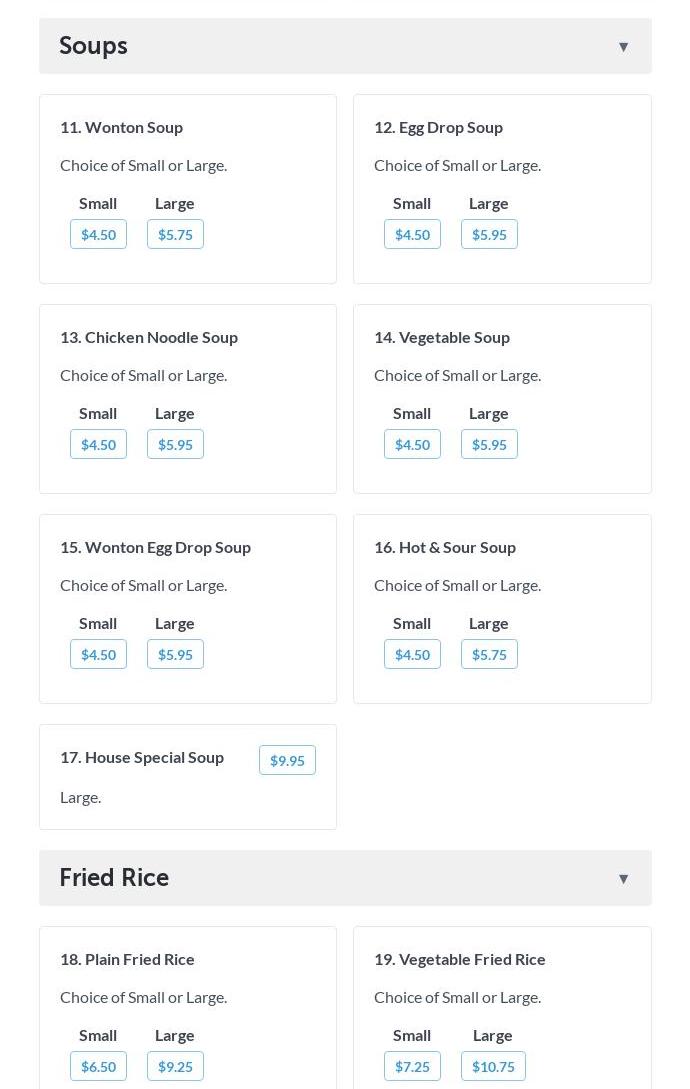690x1089 pixels.
Task: Select large Egg Drop Soup price
Action: pyautogui.click(x=489, y=235)
